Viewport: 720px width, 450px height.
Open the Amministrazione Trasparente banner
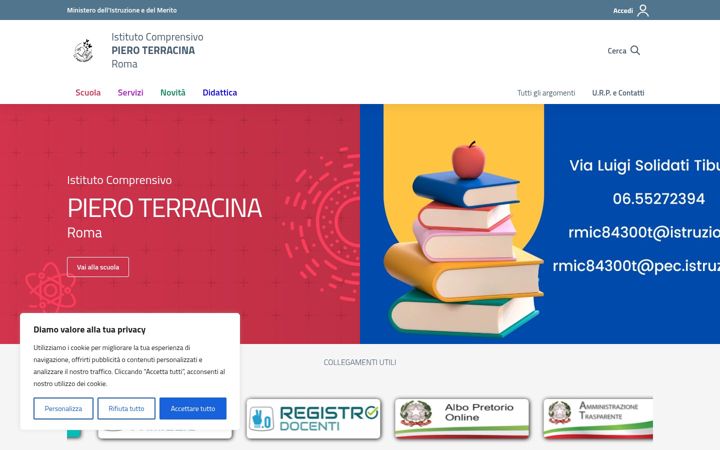[598, 417]
